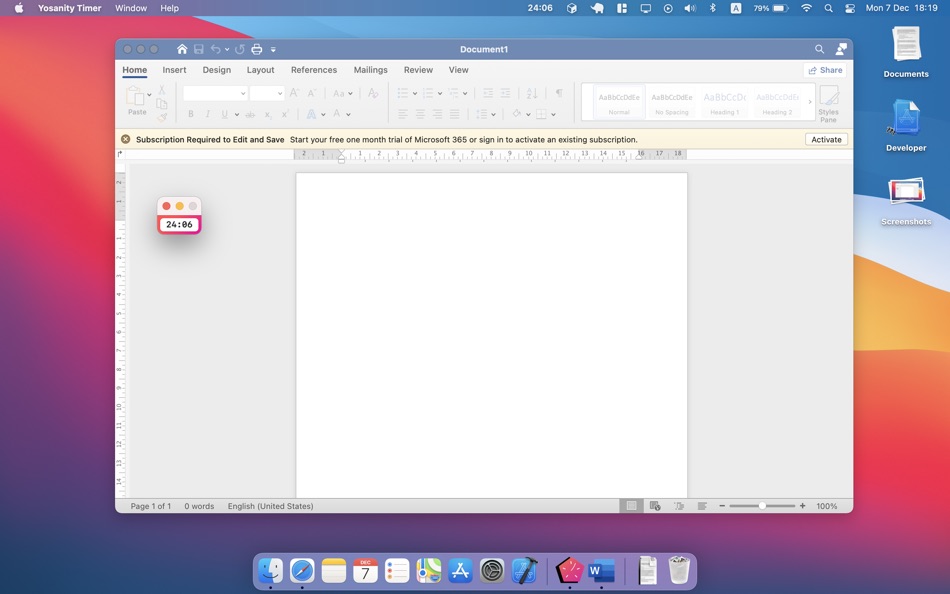
Task: Toggle Bold formatting
Action: (191, 114)
